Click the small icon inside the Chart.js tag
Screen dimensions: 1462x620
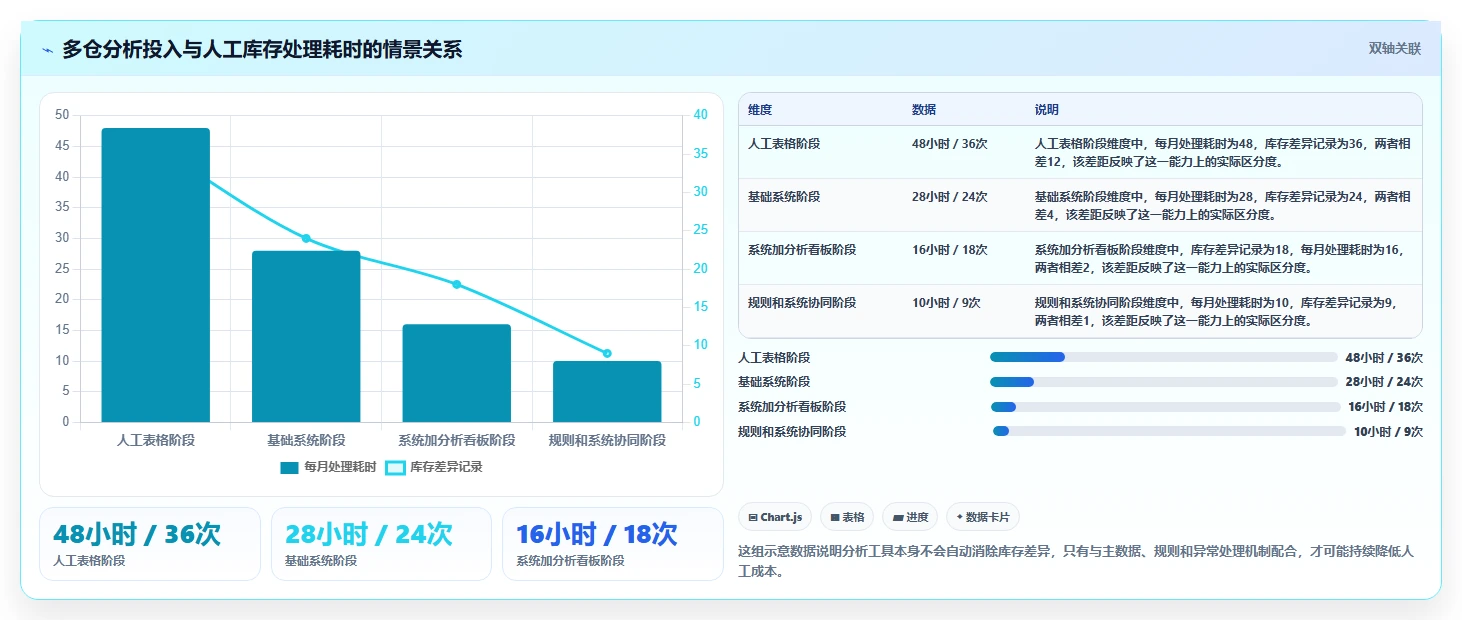tap(753, 517)
